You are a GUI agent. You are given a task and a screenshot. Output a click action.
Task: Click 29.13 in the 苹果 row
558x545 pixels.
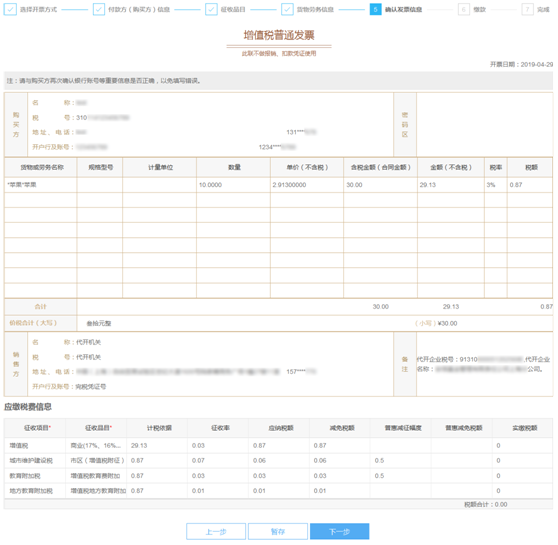point(427,185)
